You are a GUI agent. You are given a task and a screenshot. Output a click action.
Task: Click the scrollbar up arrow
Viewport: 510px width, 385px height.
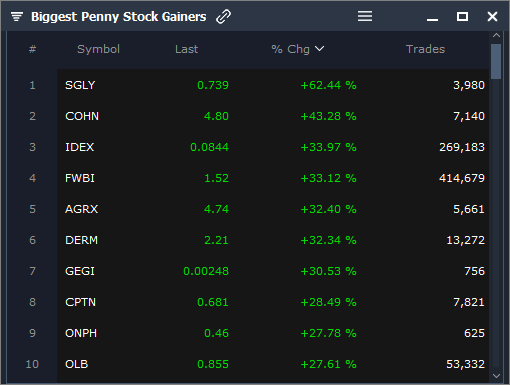point(496,35)
